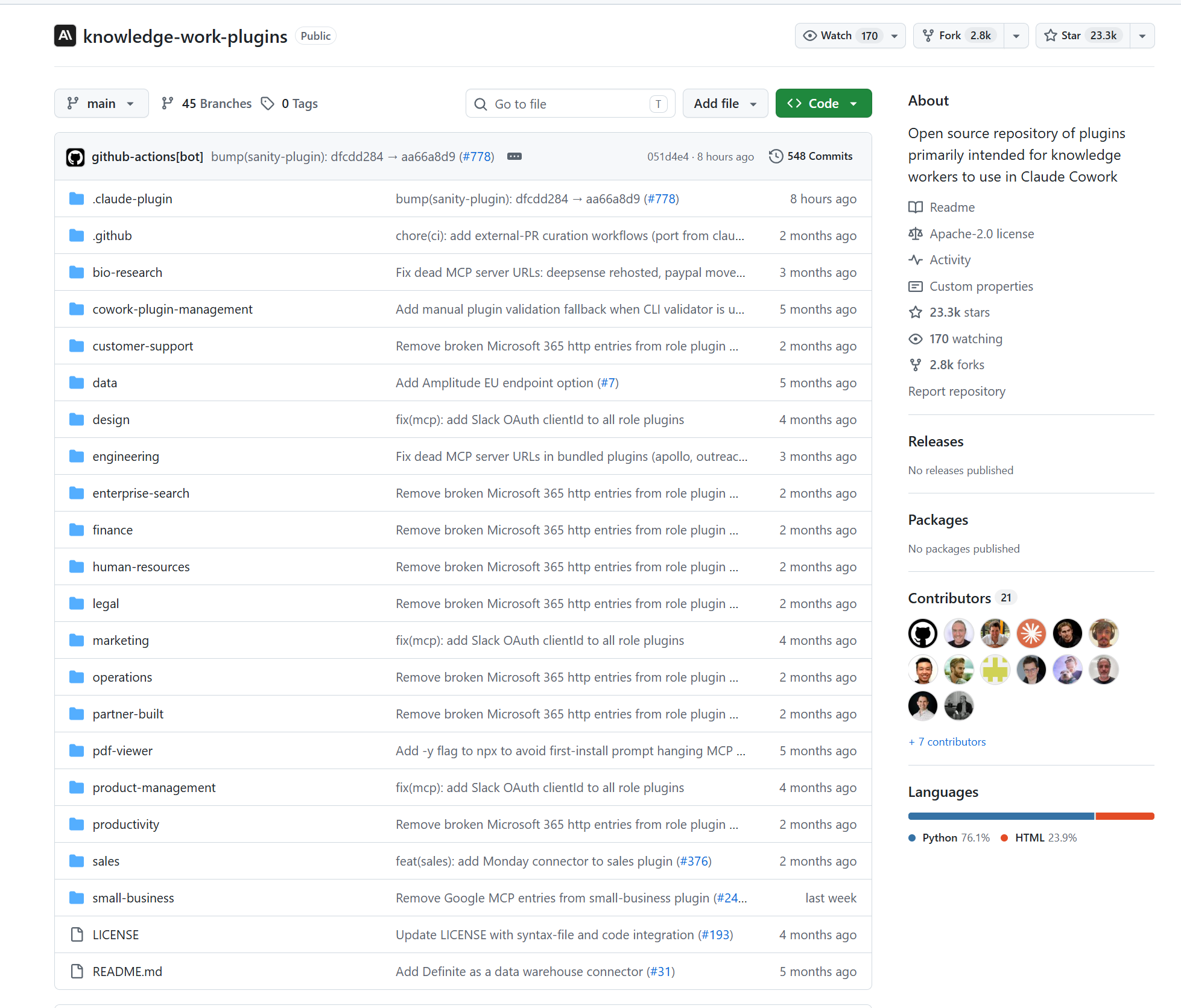Viewport: 1181px width, 1008px height.
Task: Open the first contributor GitHub octocat avatar
Action: coord(923,633)
